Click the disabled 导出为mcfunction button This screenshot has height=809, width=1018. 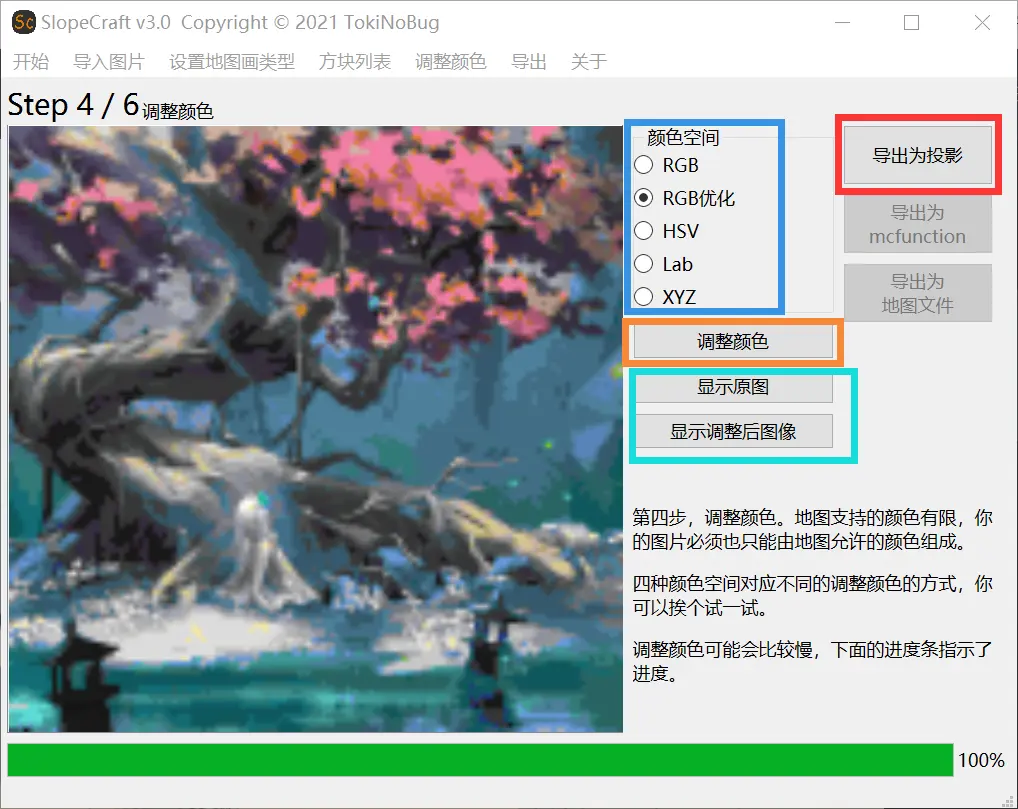coord(917,224)
